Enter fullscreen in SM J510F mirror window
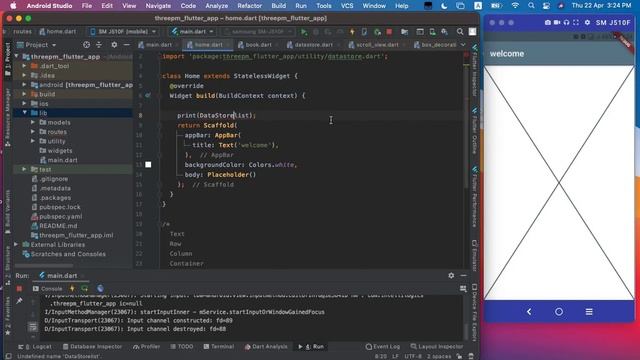This screenshot has height=360, width=640. click(x=576, y=23)
